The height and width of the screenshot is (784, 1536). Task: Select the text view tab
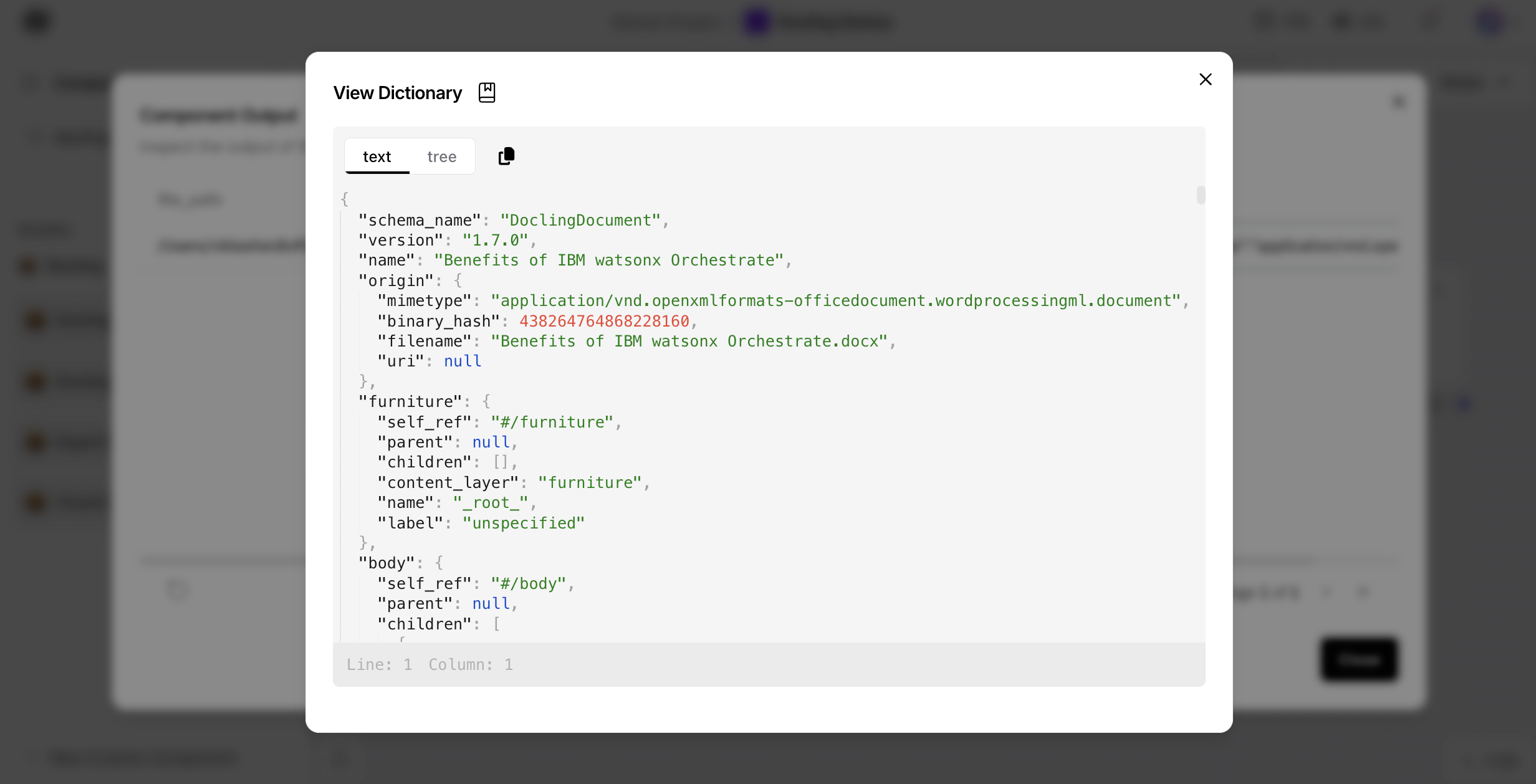click(x=377, y=156)
